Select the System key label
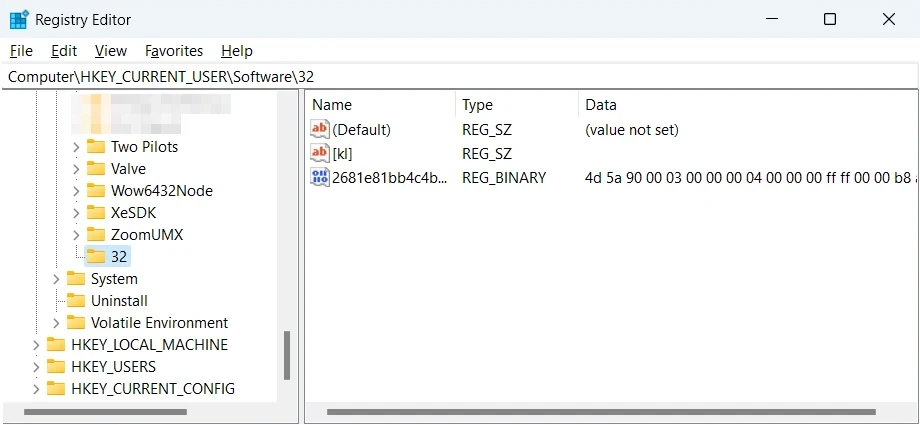 pos(114,279)
